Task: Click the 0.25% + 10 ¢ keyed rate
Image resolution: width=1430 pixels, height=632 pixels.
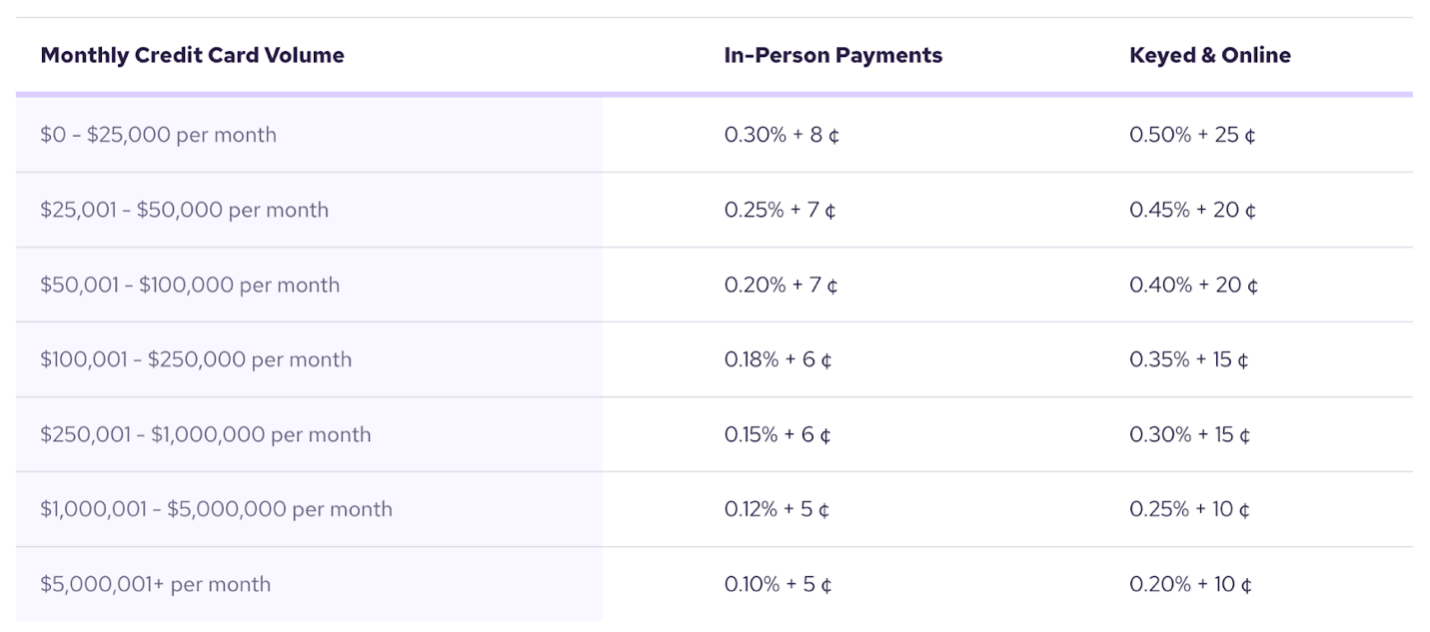Action: pyautogui.click(x=1190, y=509)
